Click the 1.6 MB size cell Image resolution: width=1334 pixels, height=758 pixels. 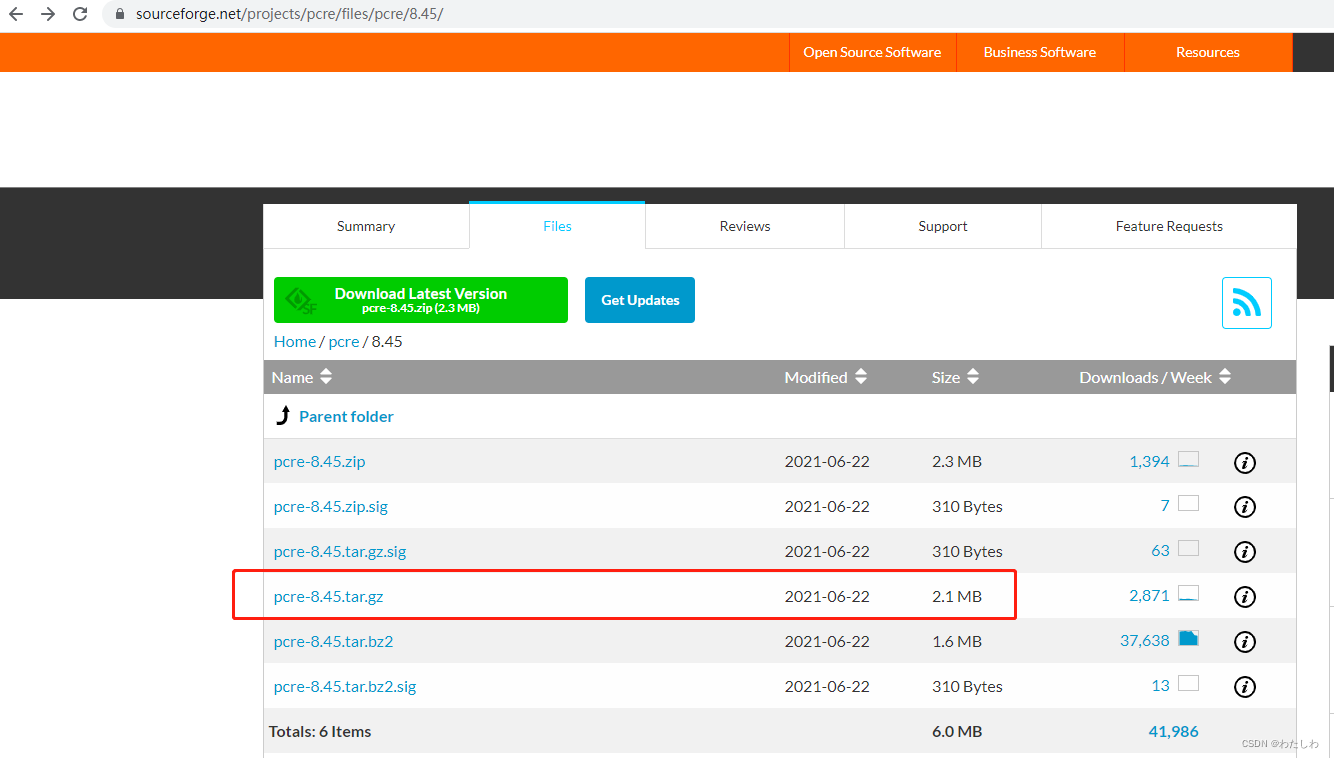957,642
